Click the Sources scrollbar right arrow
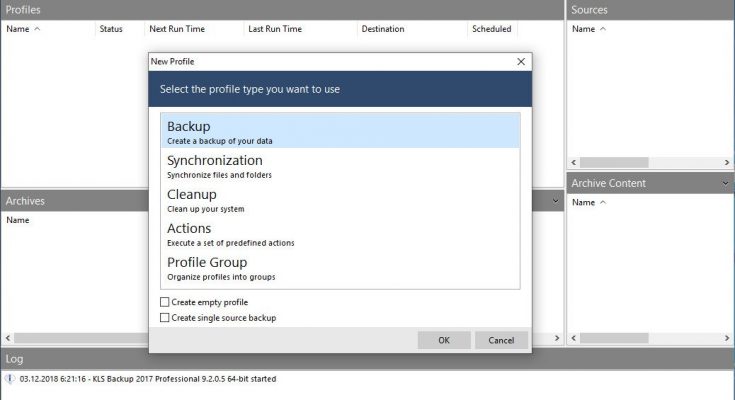The height and width of the screenshot is (400, 735). click(x=728, y=162)
